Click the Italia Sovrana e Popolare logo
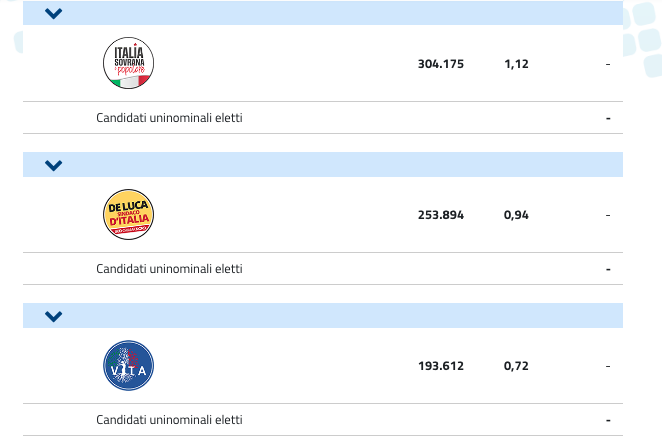This screenshot has width=662, height=445. tap(129, 63)
